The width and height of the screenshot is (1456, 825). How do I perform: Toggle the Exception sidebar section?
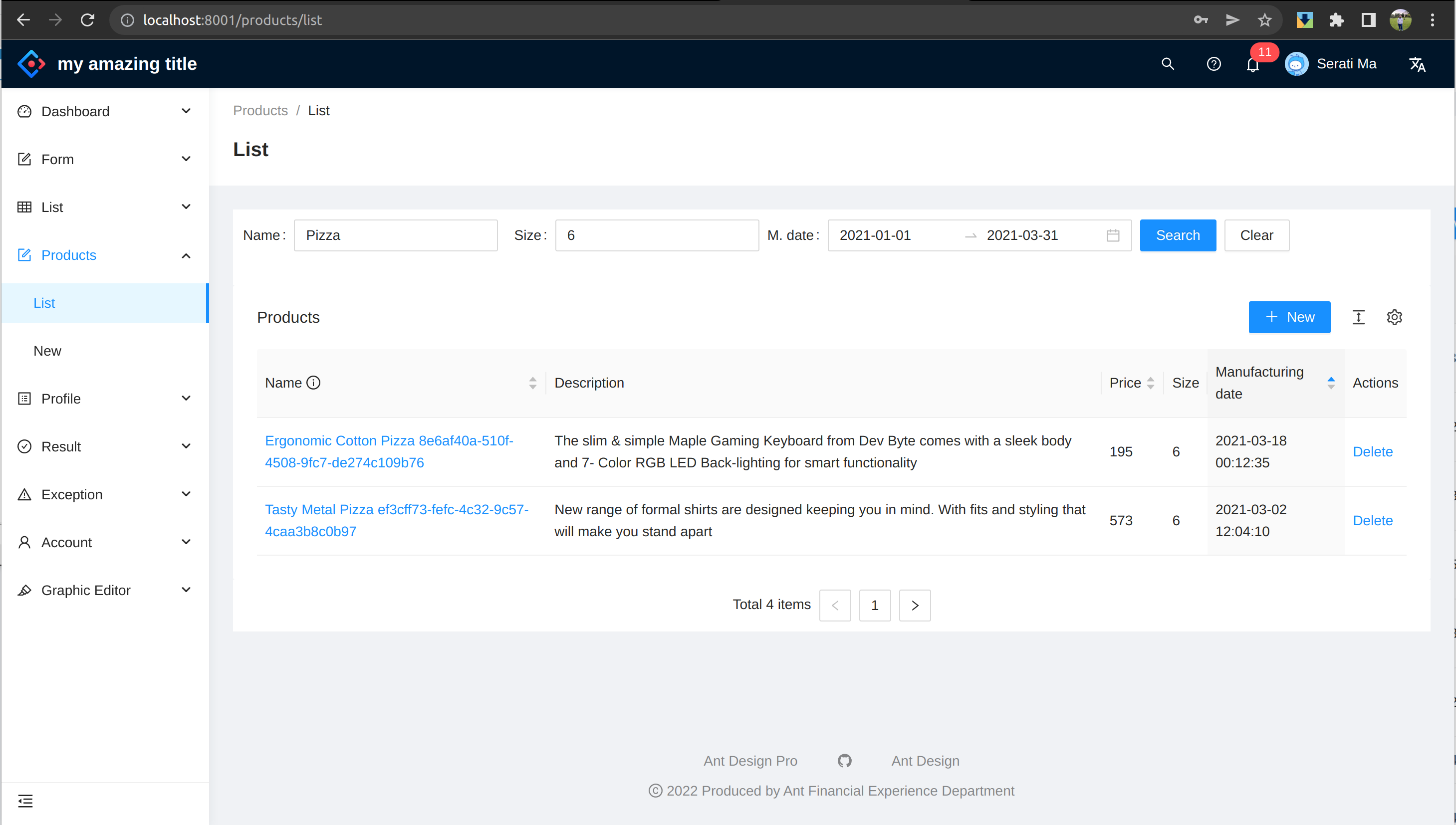[x=104, y=495]
